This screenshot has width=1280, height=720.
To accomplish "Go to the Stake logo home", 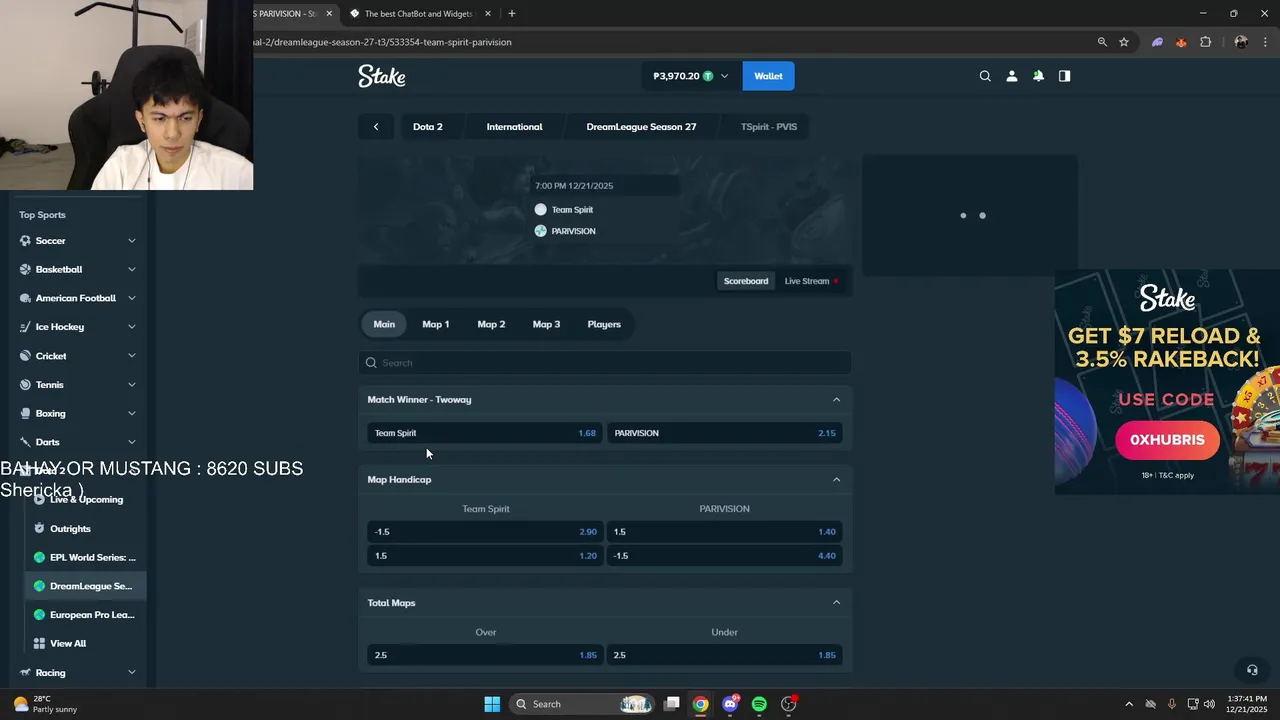I will [382, 76].
